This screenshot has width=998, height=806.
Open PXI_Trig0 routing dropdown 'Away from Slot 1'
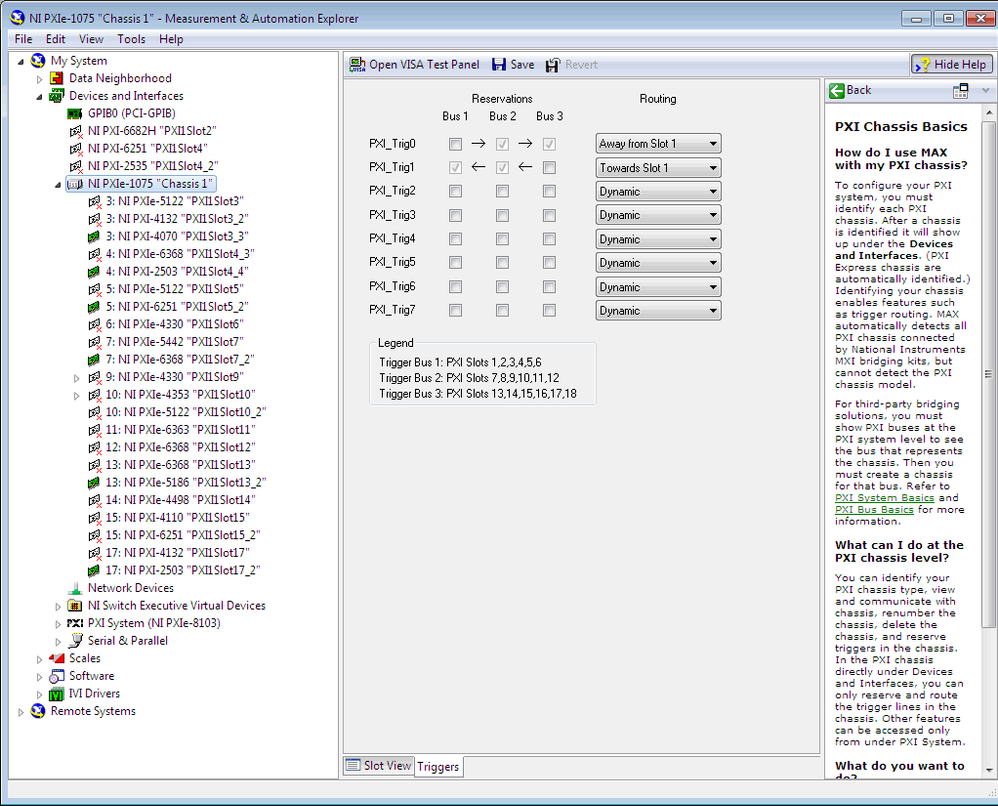point(658,144)
